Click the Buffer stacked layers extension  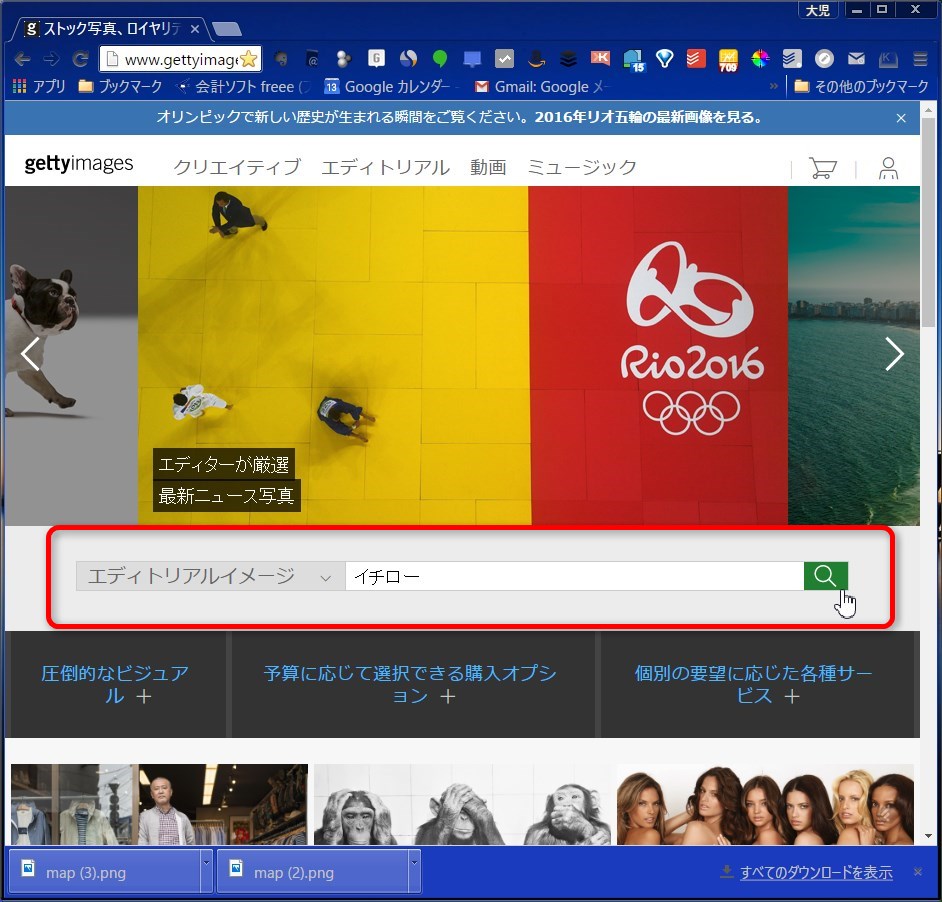[x=568, y=59]
